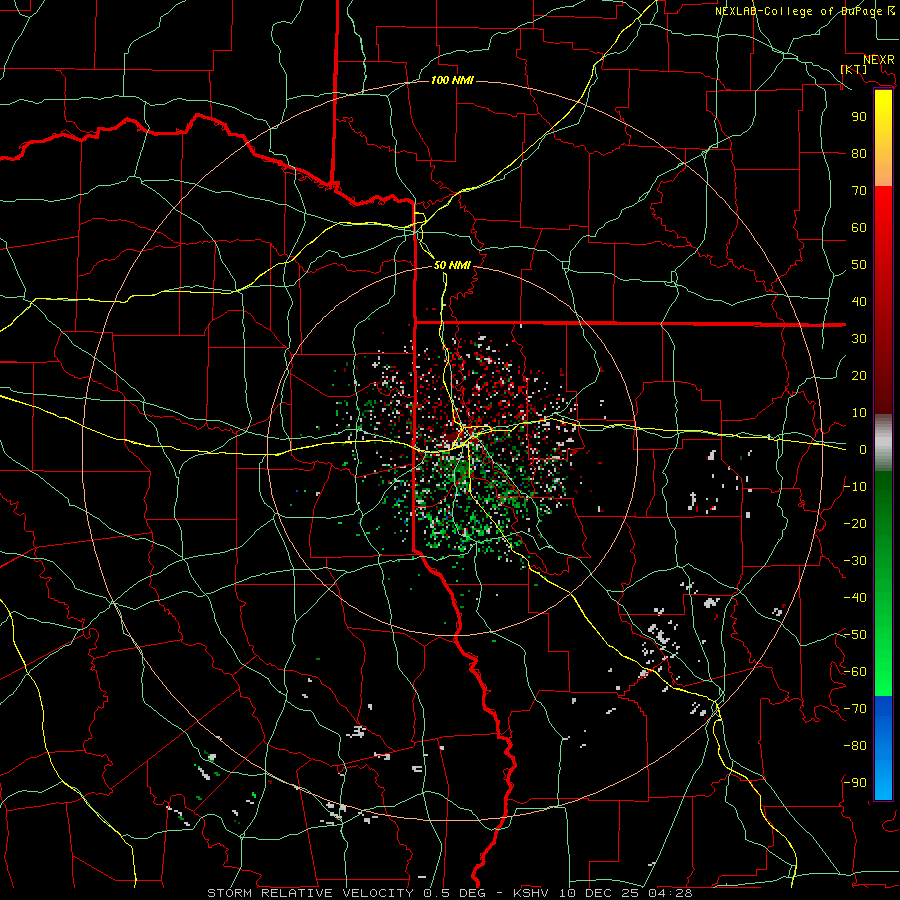Click the -20 value on velocity scale
The height and width of the screenshot is (900, 900).
pyautogui.click(x=855, y=523)
